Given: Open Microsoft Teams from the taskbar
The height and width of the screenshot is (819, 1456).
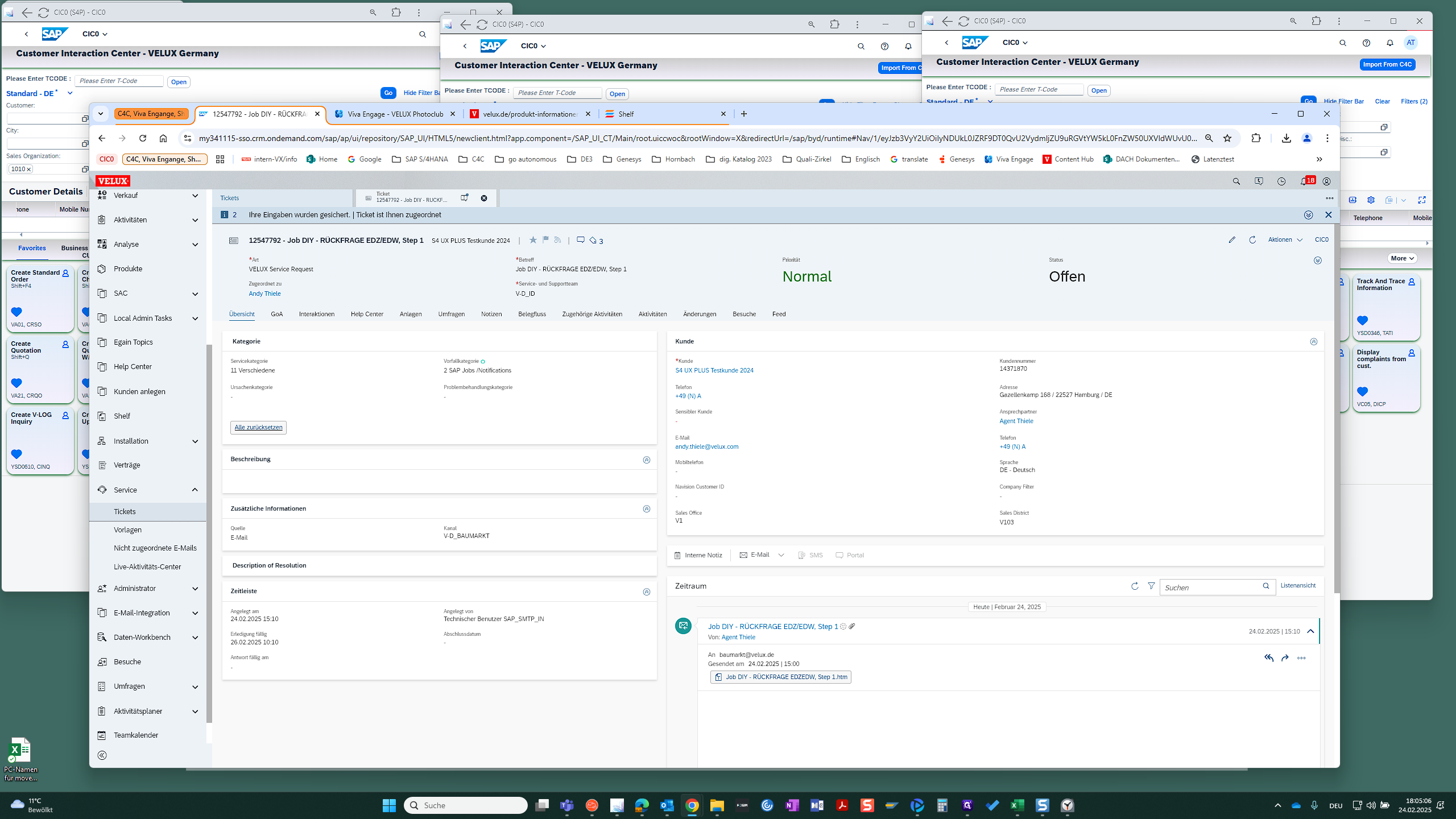Looking at the screenshot, I should [x=567, y=805].
